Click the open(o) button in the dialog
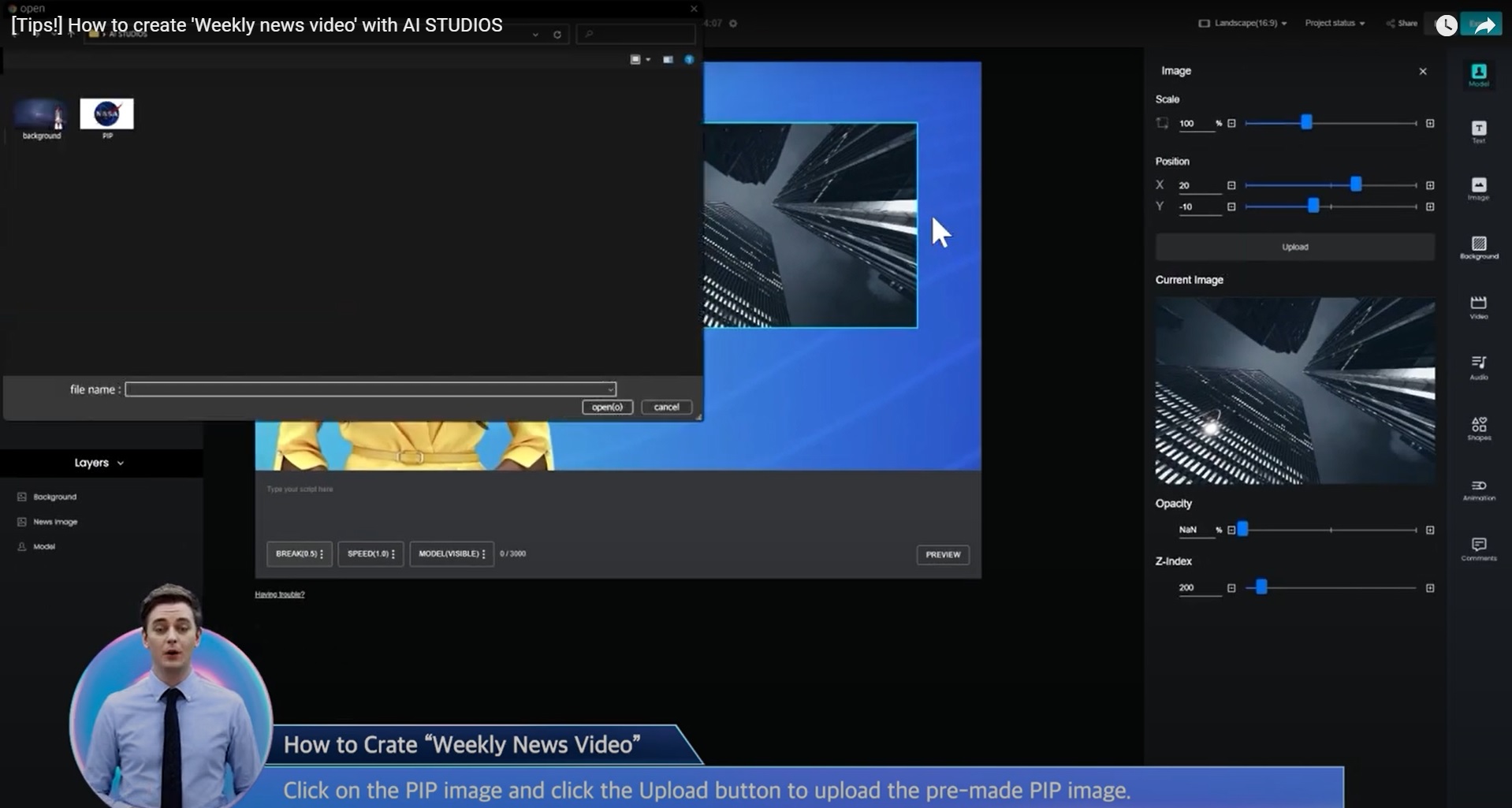 tap(607, 408)
